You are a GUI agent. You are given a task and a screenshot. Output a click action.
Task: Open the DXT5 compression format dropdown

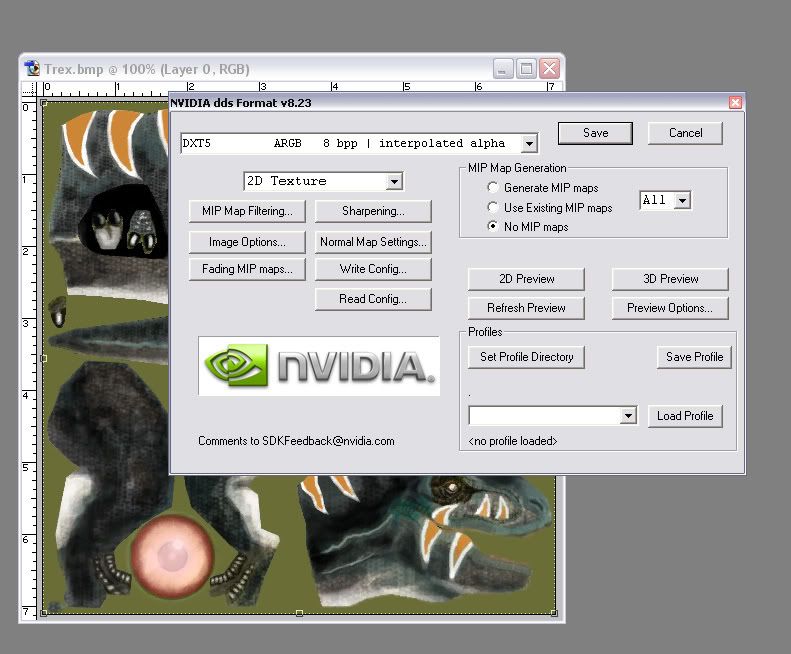tap(529, 143)
